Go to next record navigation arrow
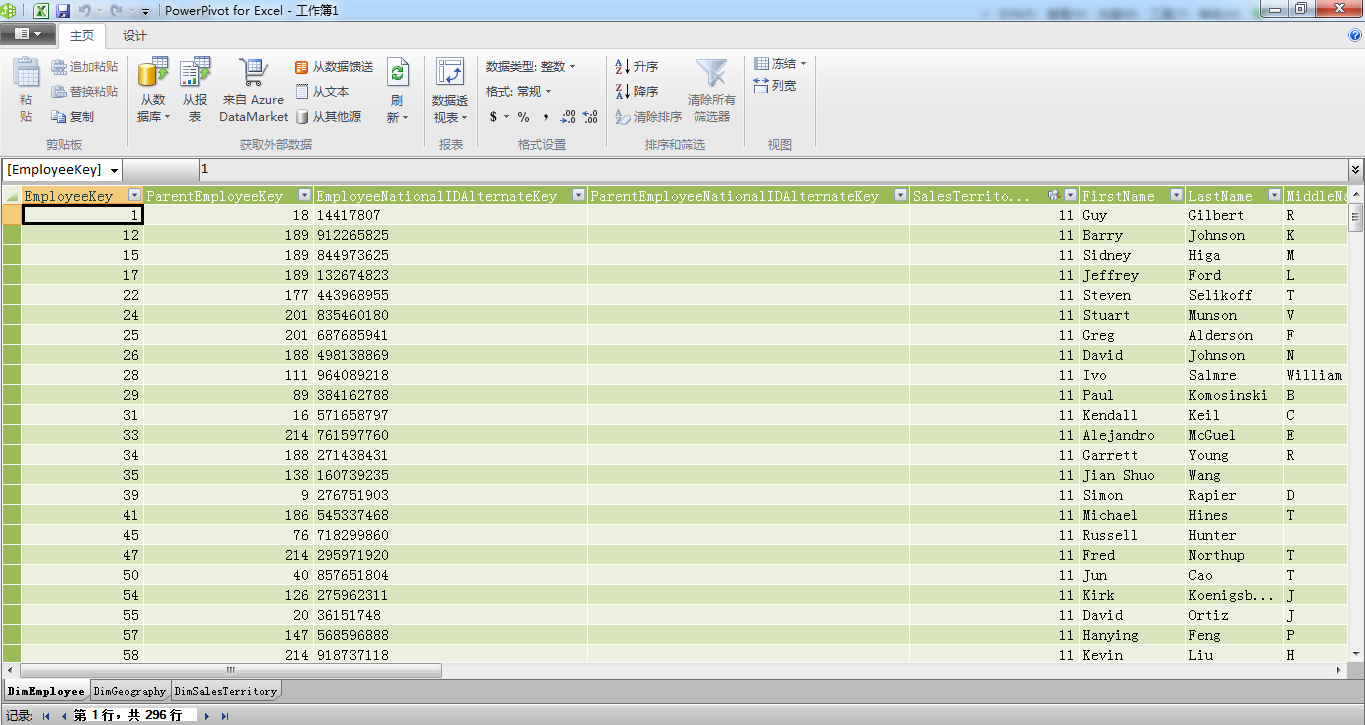The height and width of the screenshot is (725, 1365). click(x=207, y=716)
